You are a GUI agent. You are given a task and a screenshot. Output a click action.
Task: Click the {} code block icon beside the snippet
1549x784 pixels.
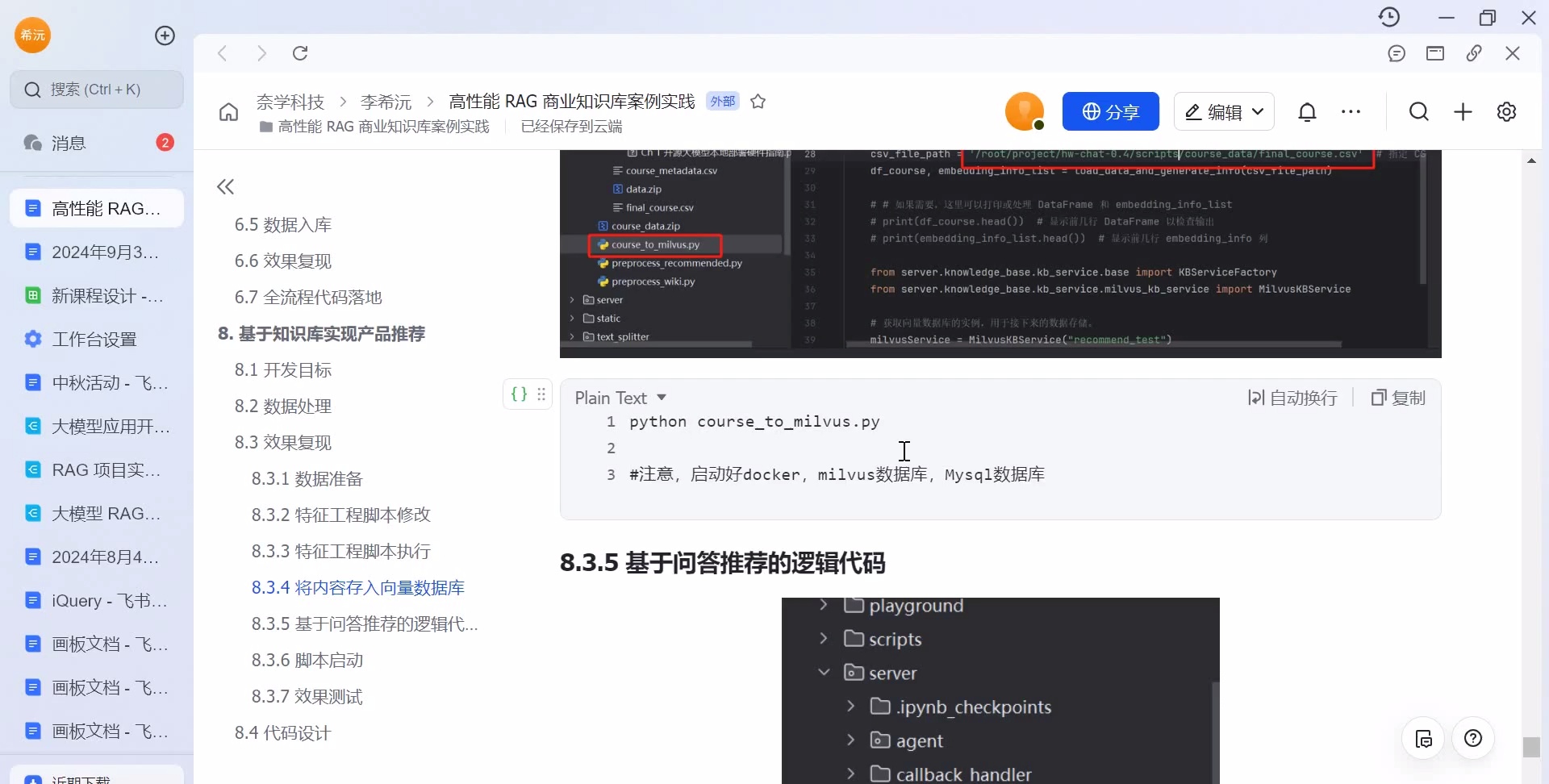tap(520, 394)
